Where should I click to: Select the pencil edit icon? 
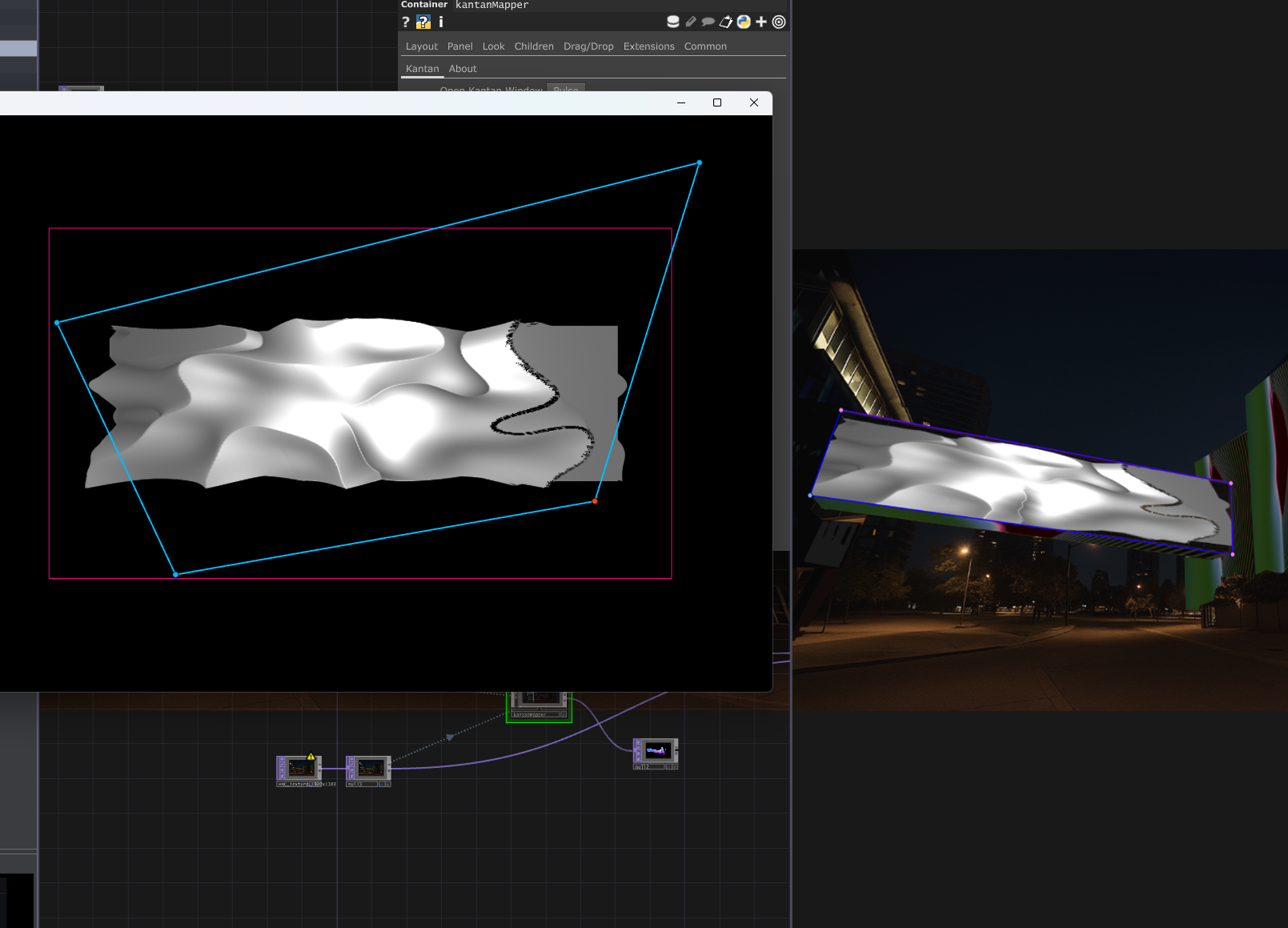tap(690, 22)
